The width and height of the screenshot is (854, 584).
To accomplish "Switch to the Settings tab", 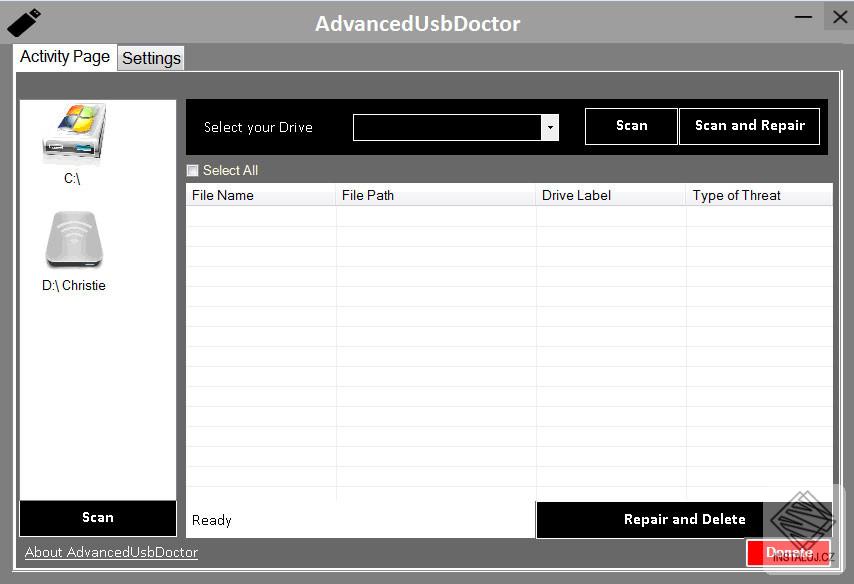I will click(151, 58).
